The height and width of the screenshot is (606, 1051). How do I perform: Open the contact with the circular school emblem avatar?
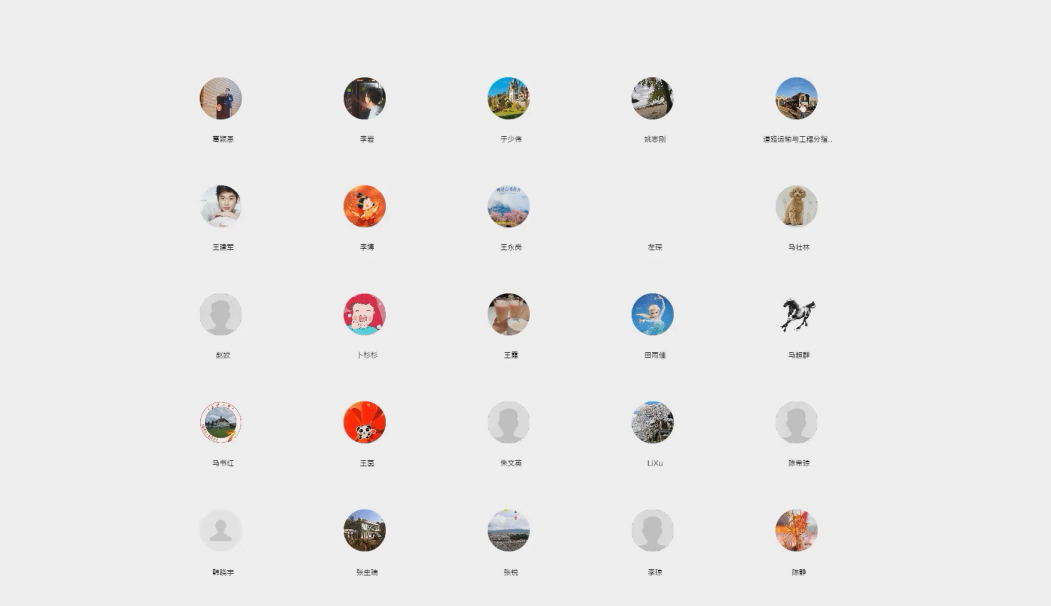(220, 423)
